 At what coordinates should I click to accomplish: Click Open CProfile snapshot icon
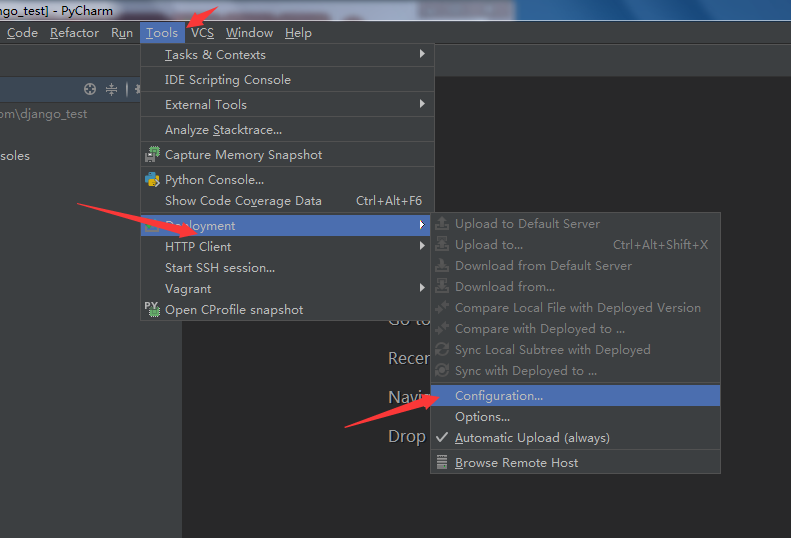(152, 309)
